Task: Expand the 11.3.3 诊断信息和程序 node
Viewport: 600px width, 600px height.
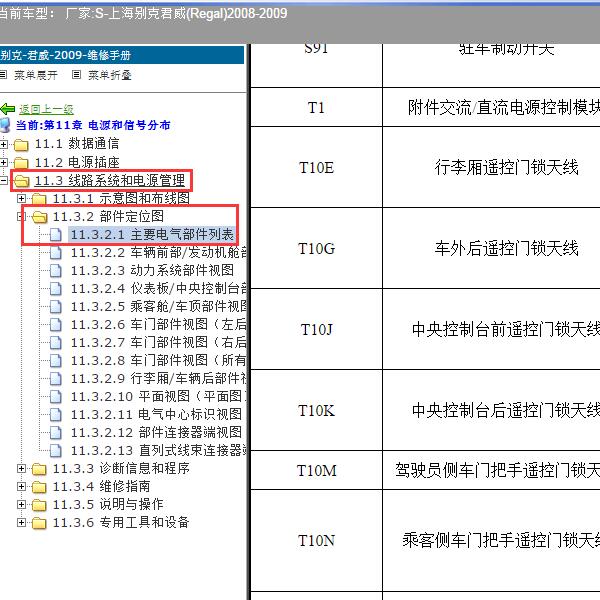Action: (x=21, y=468)
